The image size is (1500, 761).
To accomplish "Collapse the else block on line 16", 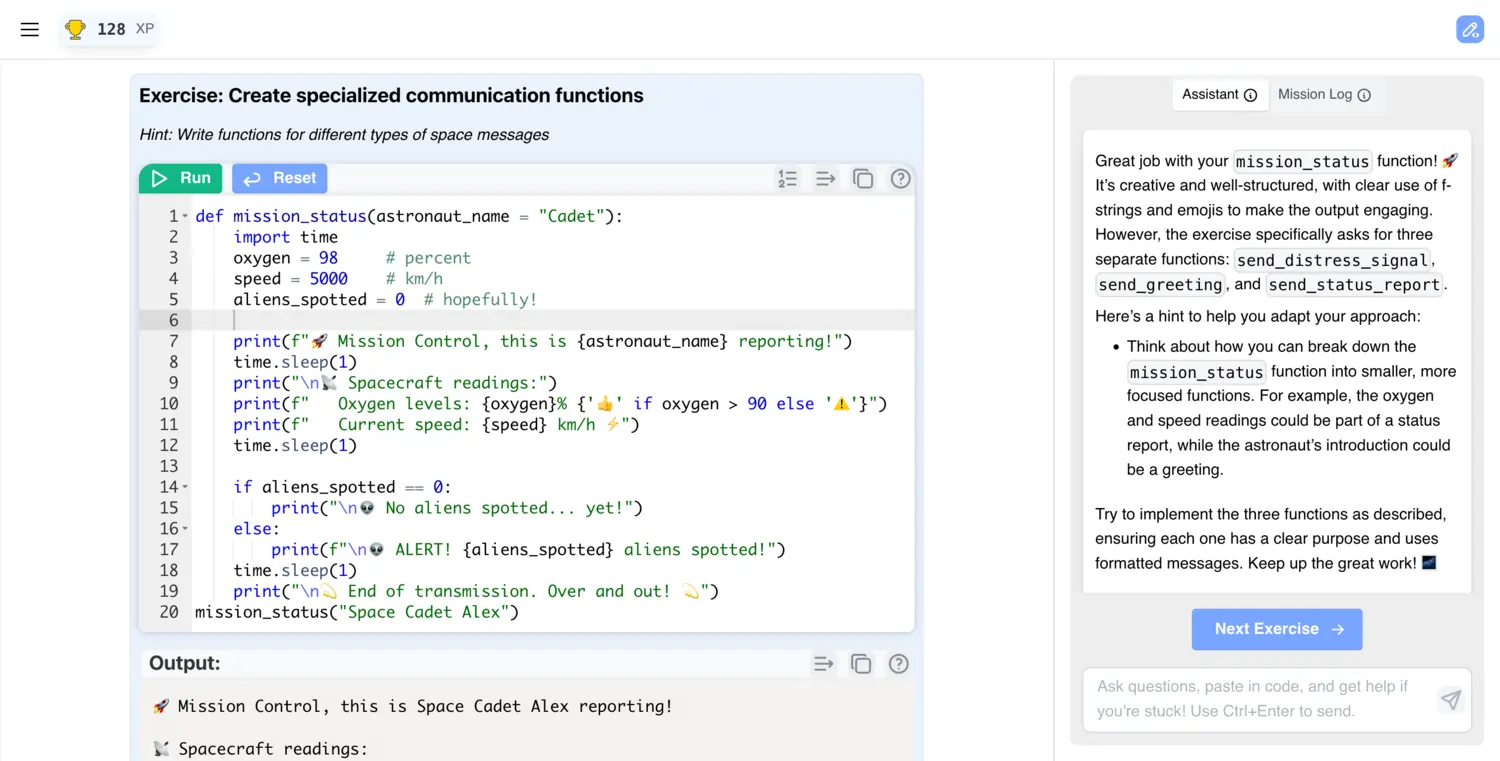I will [186, 528].
